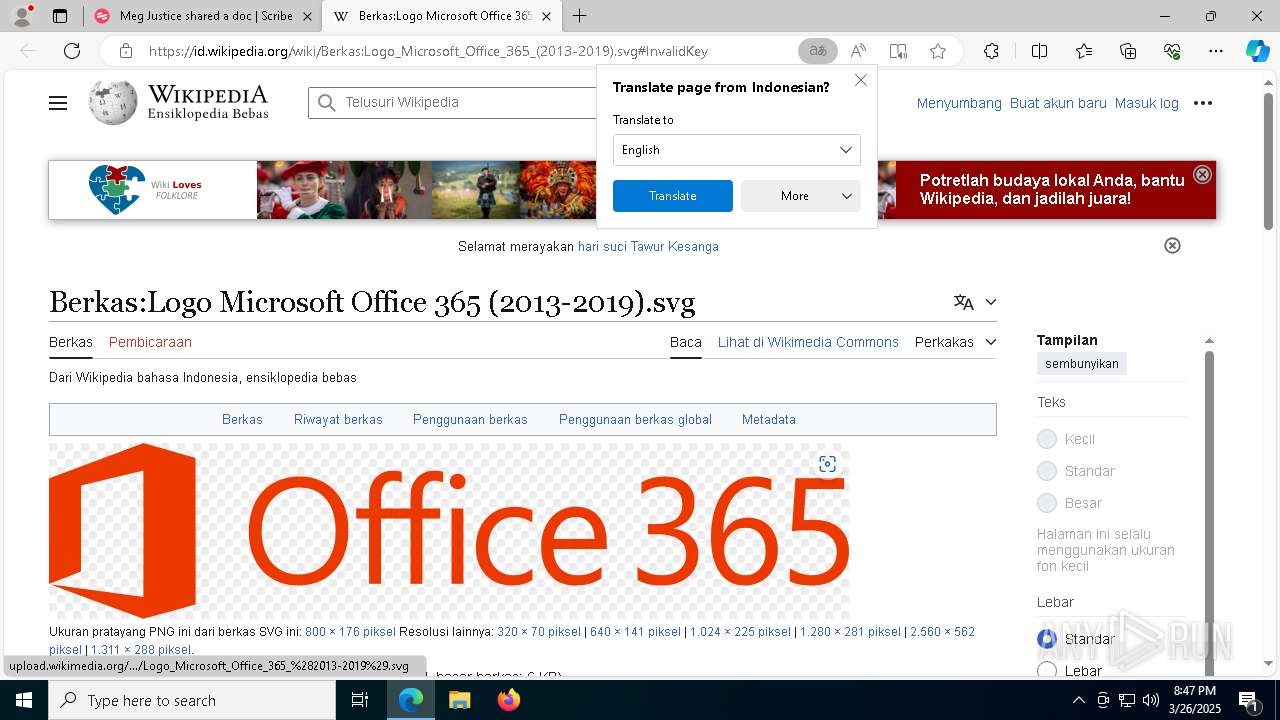Expand the language selector next to title
The height and width of the screenshot is (720, 1280).
(x=975, y=302)
